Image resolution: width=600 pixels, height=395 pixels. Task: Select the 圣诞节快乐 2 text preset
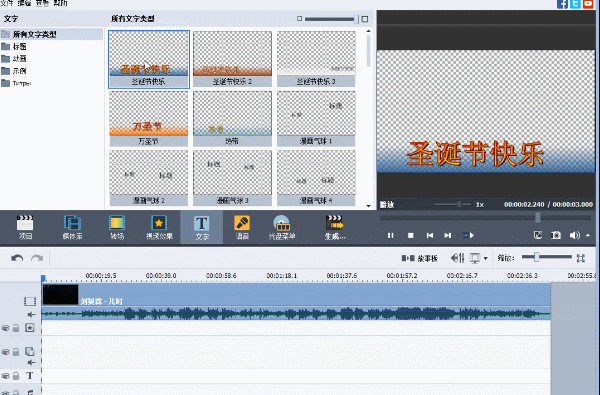coord(232,59)
